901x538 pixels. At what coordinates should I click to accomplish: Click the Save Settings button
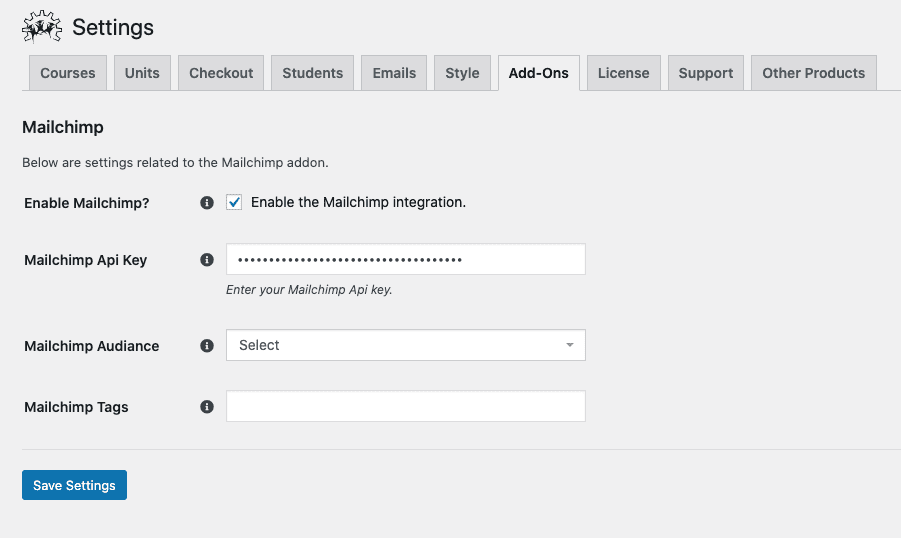pyautogui.click(x=74, y=485)
